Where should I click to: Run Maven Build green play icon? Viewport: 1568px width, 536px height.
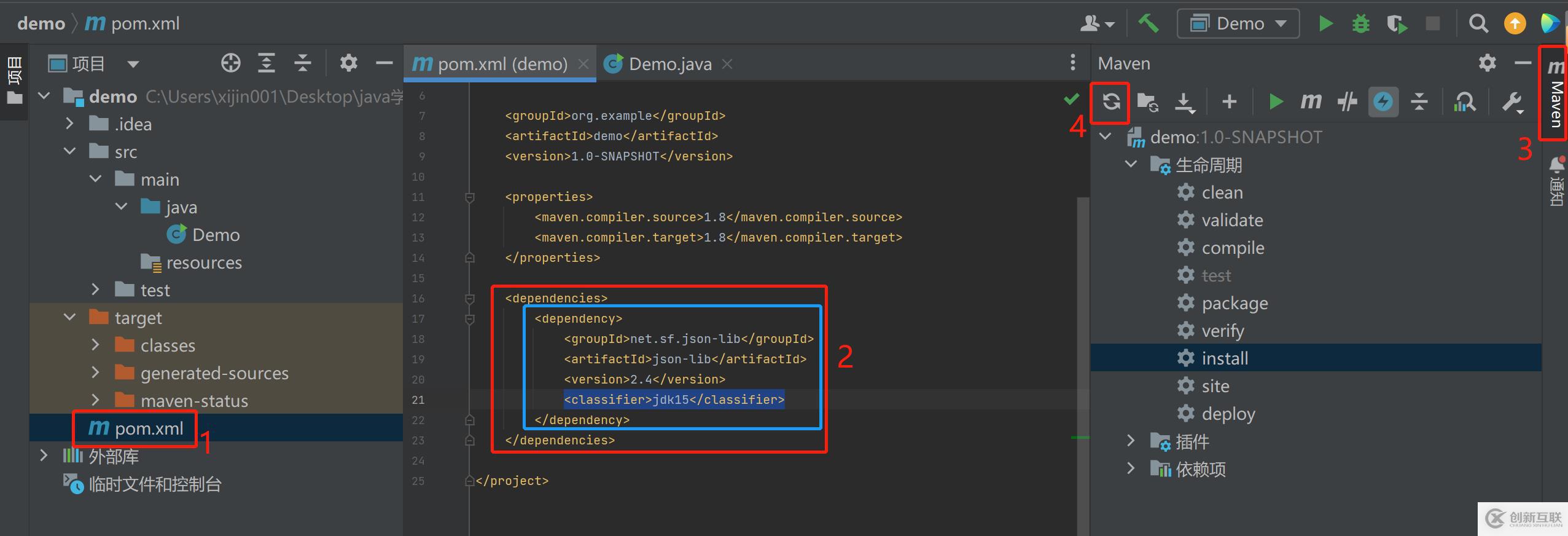pyautogui.click(x=1276, y=101)
